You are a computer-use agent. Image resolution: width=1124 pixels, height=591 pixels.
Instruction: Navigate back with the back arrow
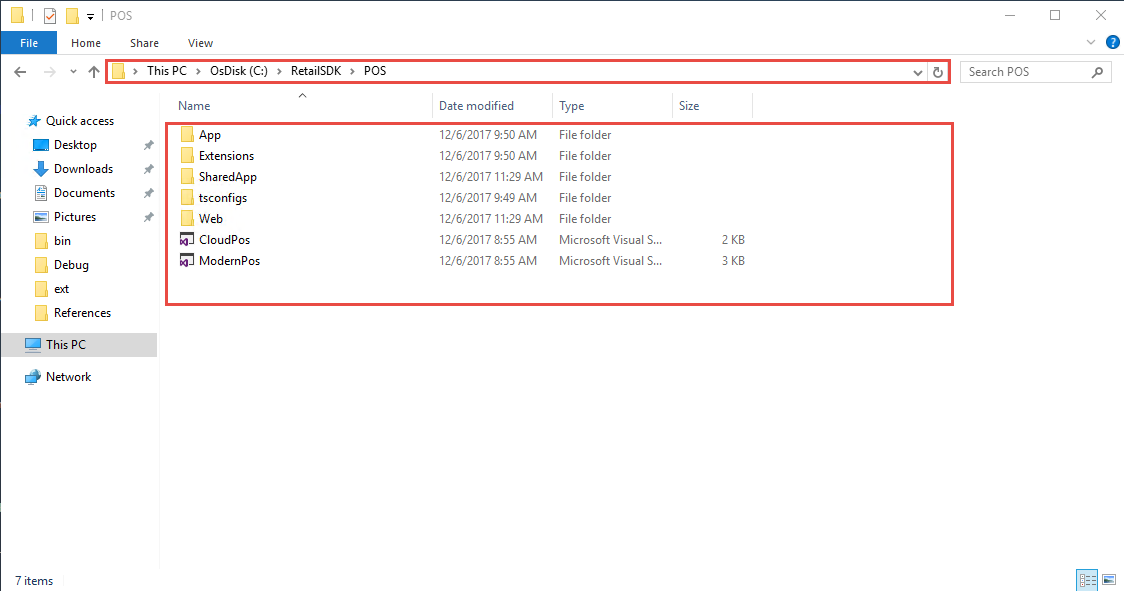pyautogui.click(x=20, y=71)
